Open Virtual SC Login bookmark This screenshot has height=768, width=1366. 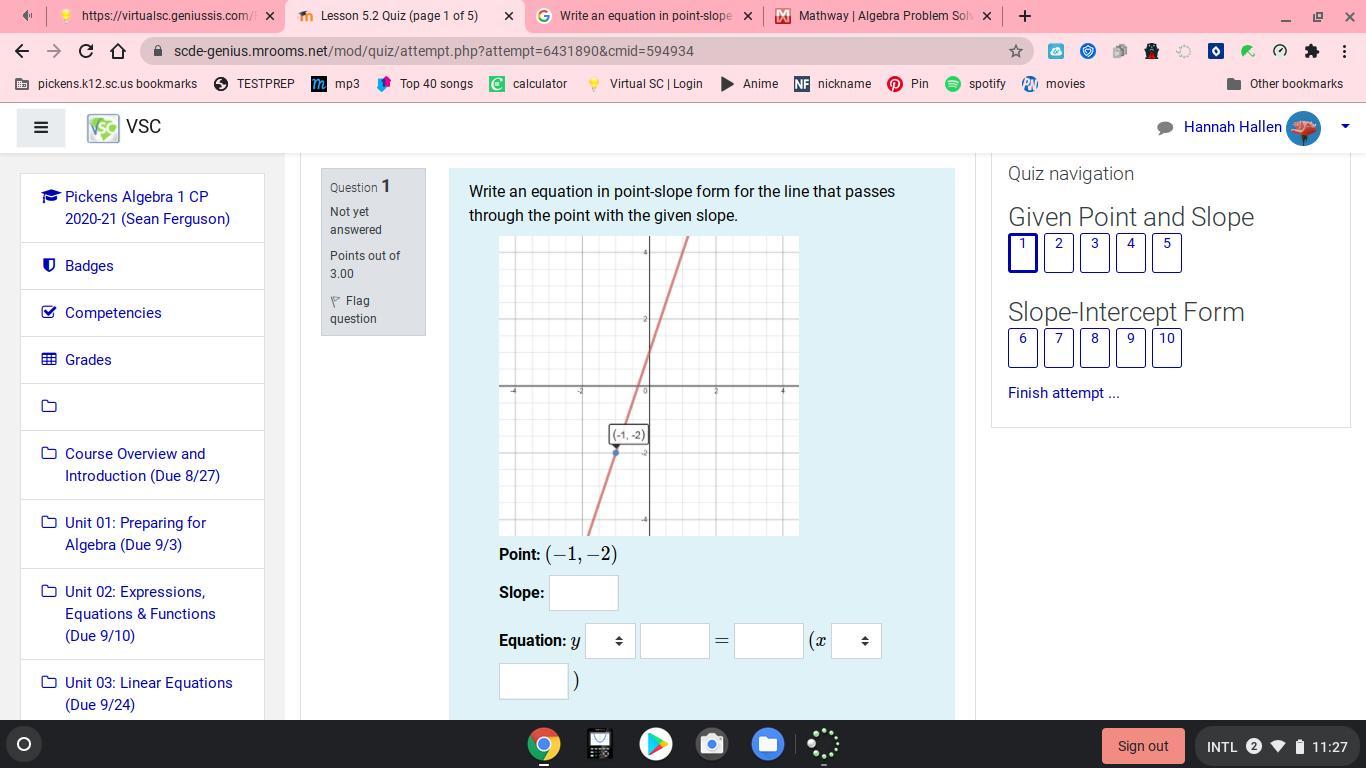(x=644, y=84)
